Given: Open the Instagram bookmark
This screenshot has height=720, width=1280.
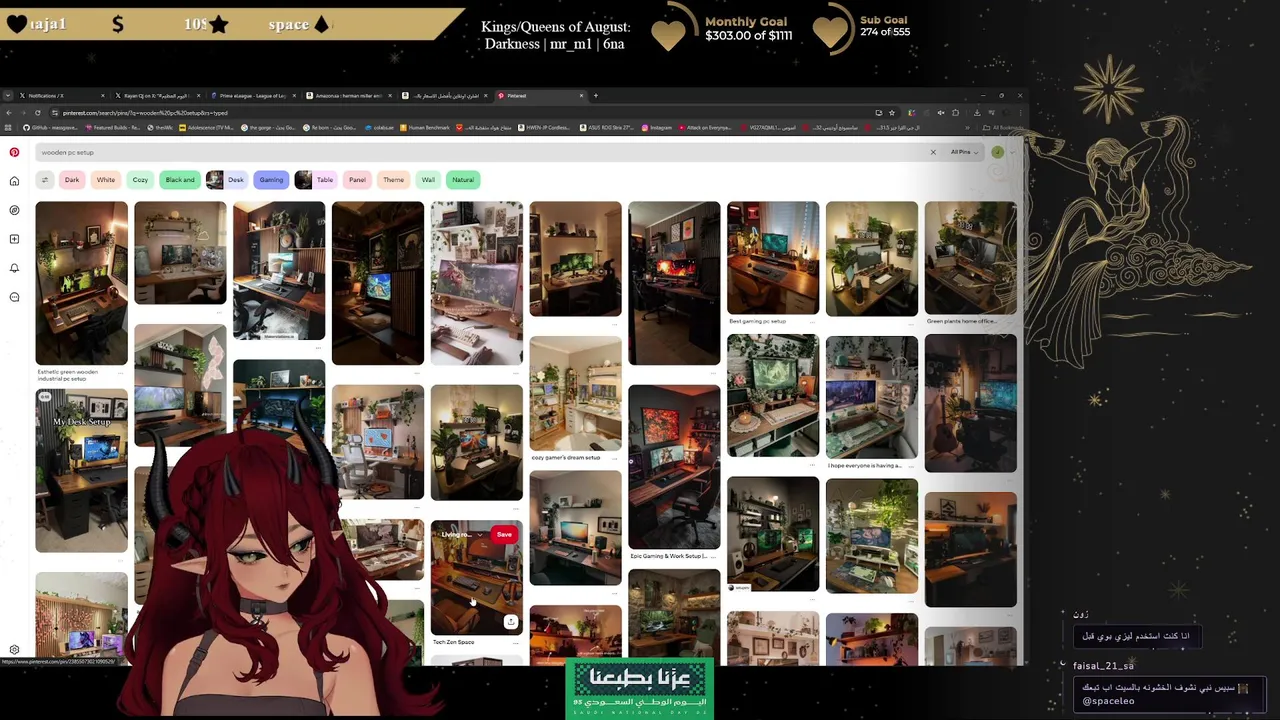Looking at the screenshot, I should point(656,127).
